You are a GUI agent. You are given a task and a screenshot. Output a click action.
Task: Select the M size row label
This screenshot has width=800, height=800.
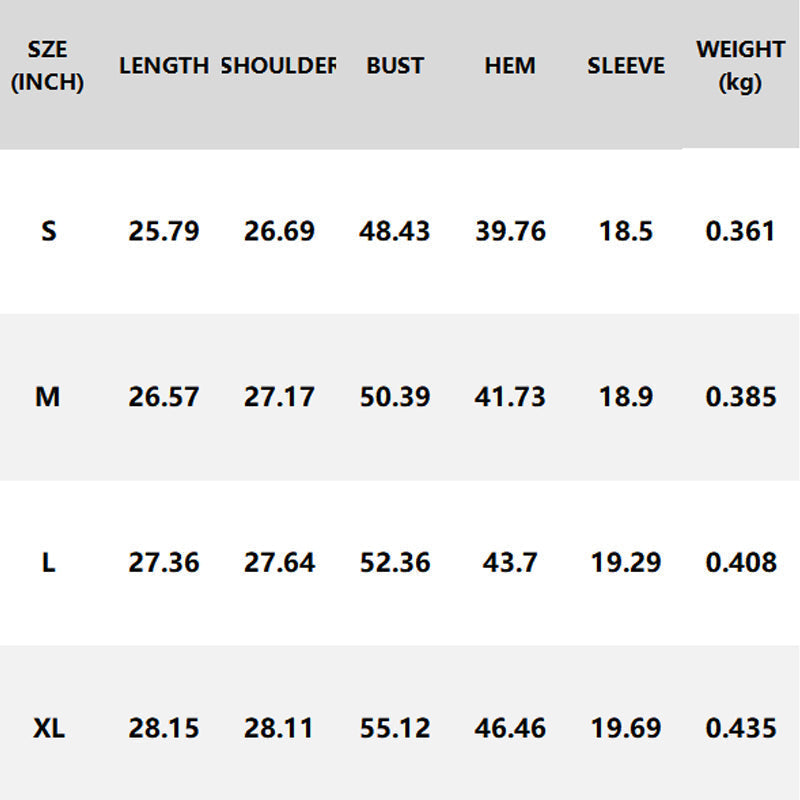[48, 397]
